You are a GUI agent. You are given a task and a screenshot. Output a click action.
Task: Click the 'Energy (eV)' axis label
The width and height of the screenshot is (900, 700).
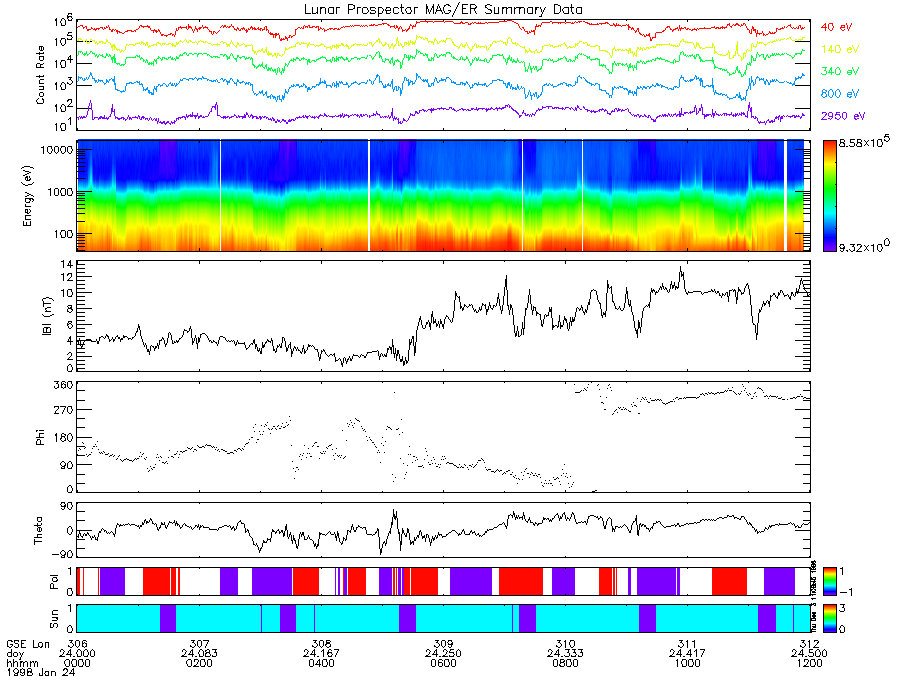click(27, 196)
